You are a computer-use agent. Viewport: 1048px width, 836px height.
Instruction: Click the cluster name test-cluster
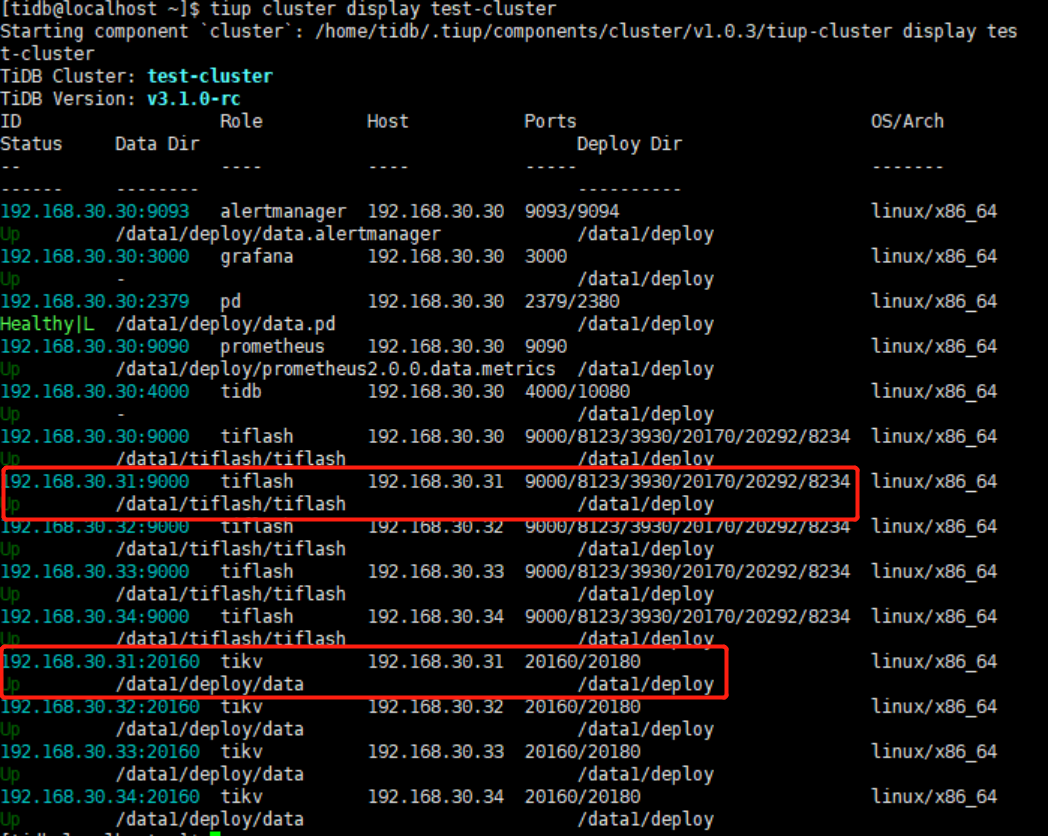click(x=210, y=76)
